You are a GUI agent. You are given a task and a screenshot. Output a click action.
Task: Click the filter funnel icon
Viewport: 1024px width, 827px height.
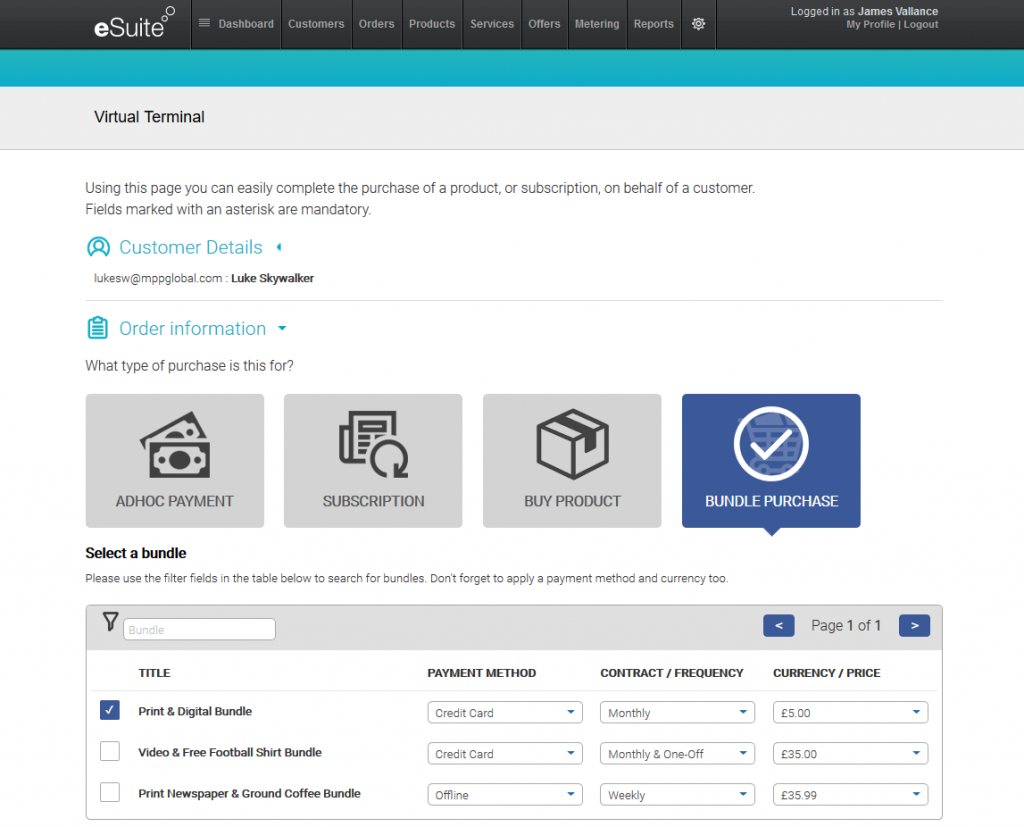click(111, 622)
